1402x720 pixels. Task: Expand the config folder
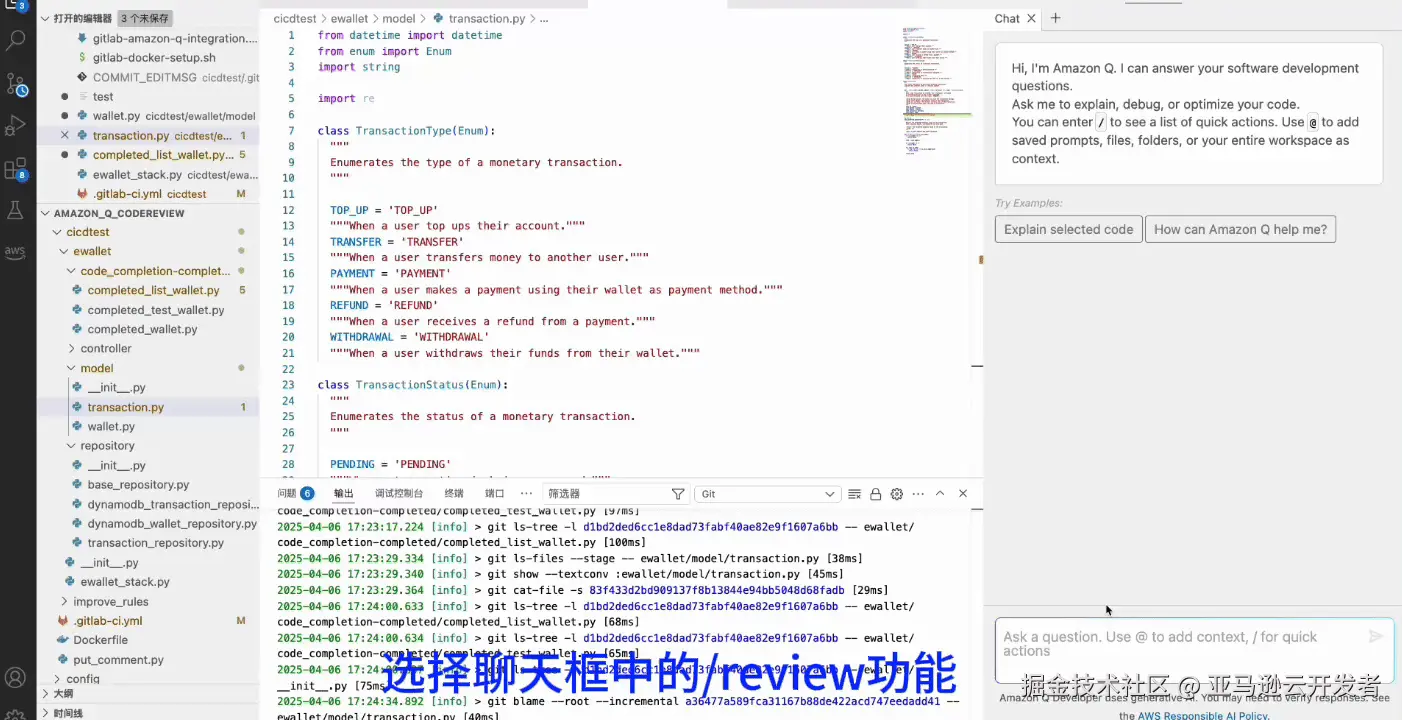(58, 679)
